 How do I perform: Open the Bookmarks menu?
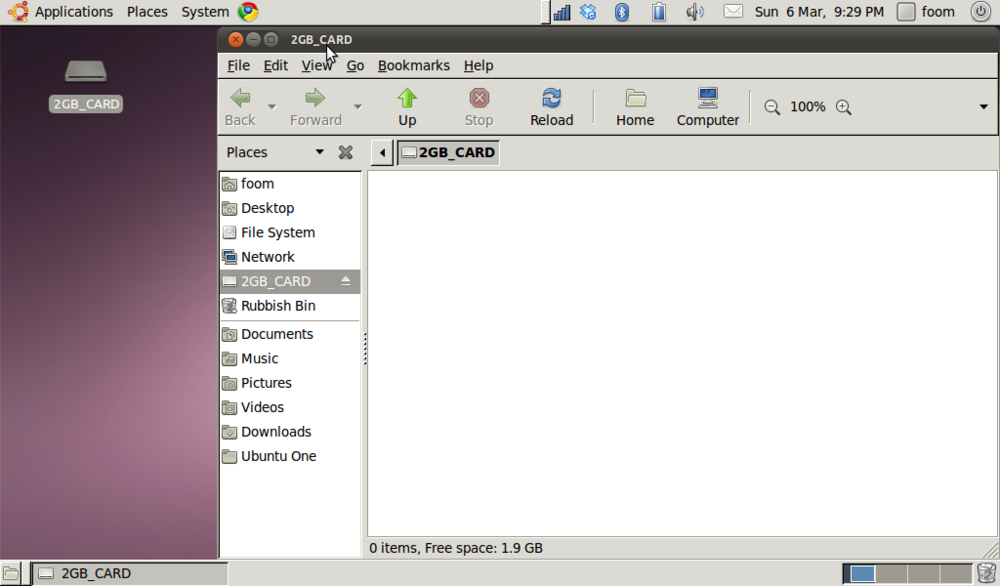pos(413,66)
